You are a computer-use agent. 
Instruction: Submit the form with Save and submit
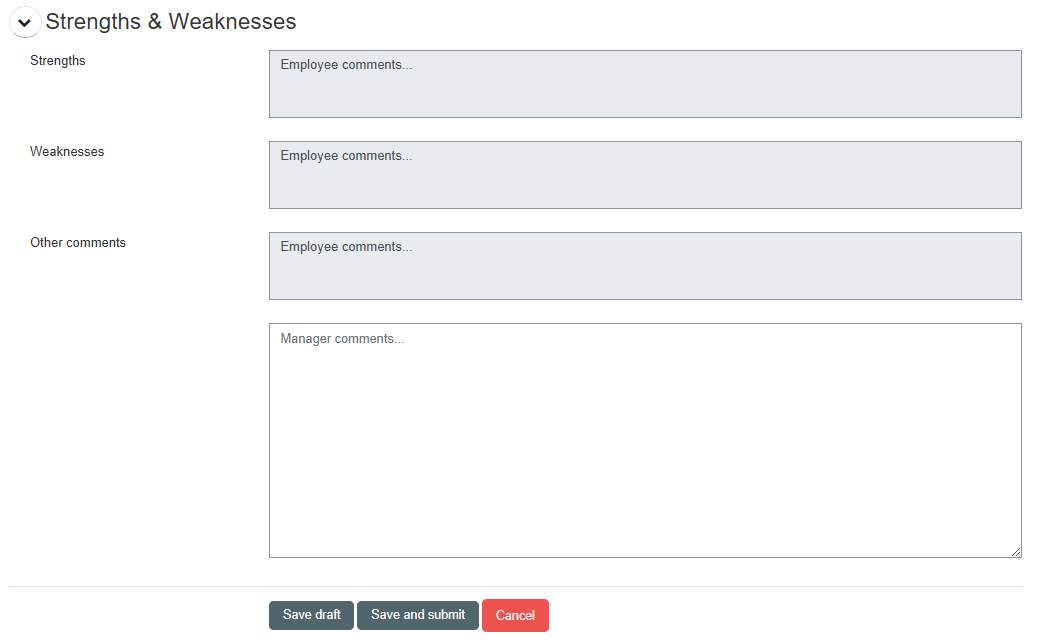click(x=417, y=615)
